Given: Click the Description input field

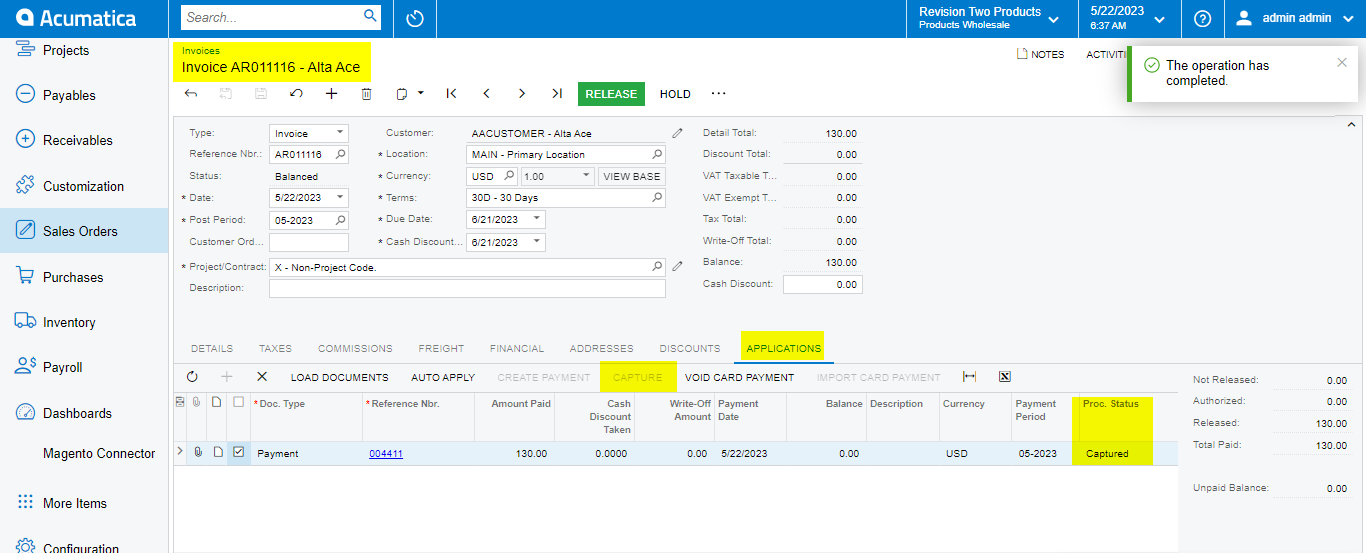Looking at the screenshot, I should (467, 288).
